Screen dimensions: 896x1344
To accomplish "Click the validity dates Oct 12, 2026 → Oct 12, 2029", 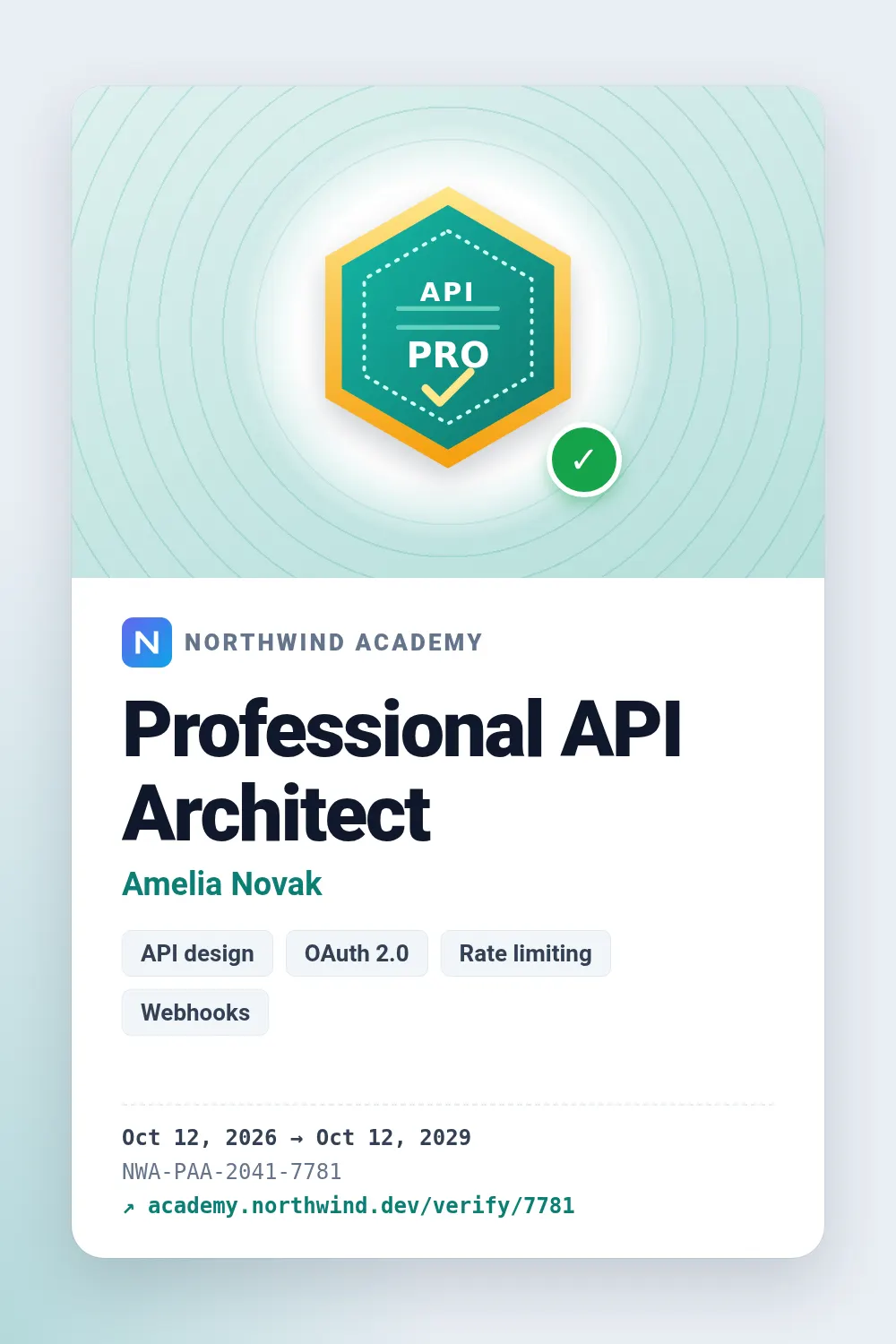I will [x=297, y=1137].
